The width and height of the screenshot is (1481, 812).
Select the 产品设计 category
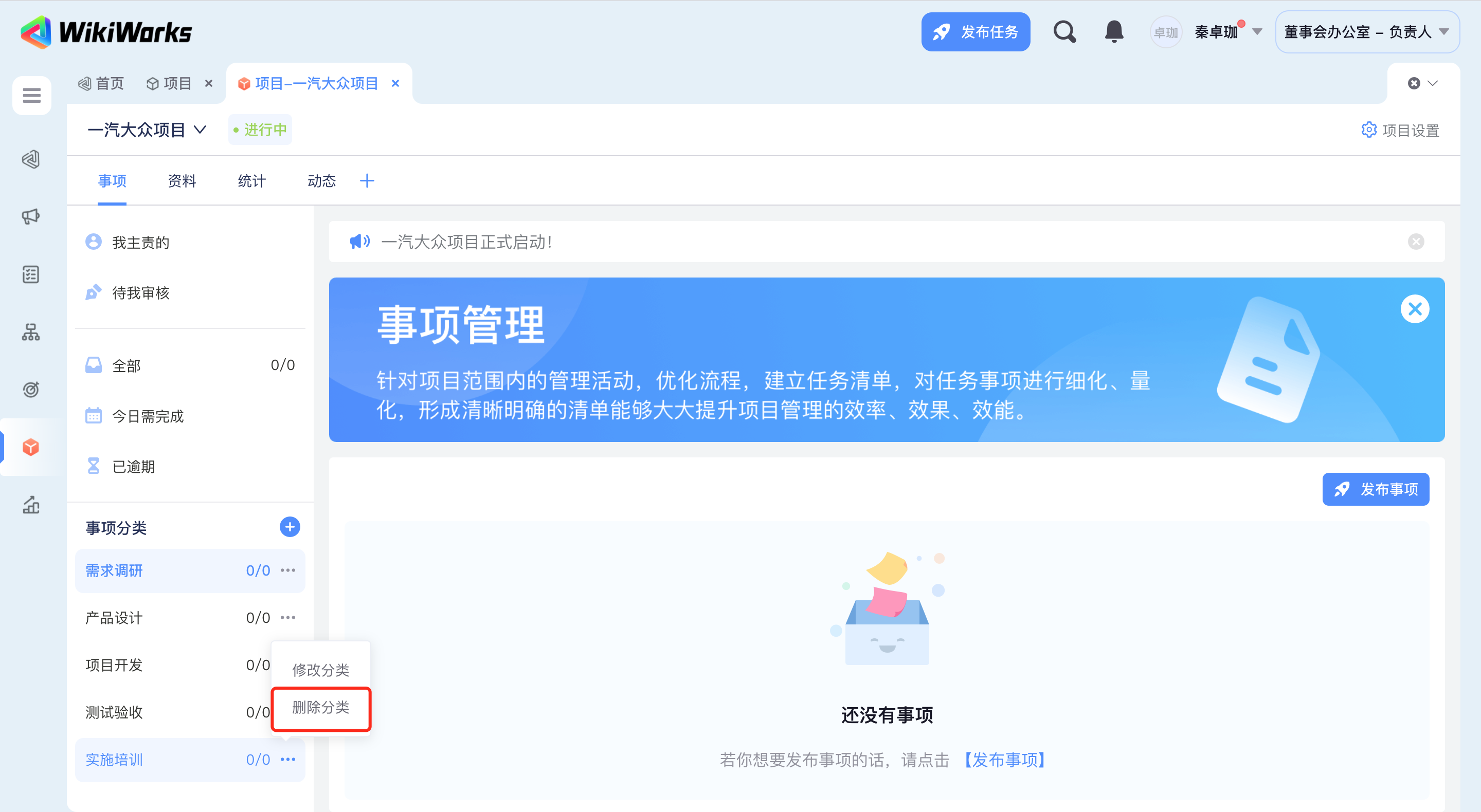coord(114,618)
